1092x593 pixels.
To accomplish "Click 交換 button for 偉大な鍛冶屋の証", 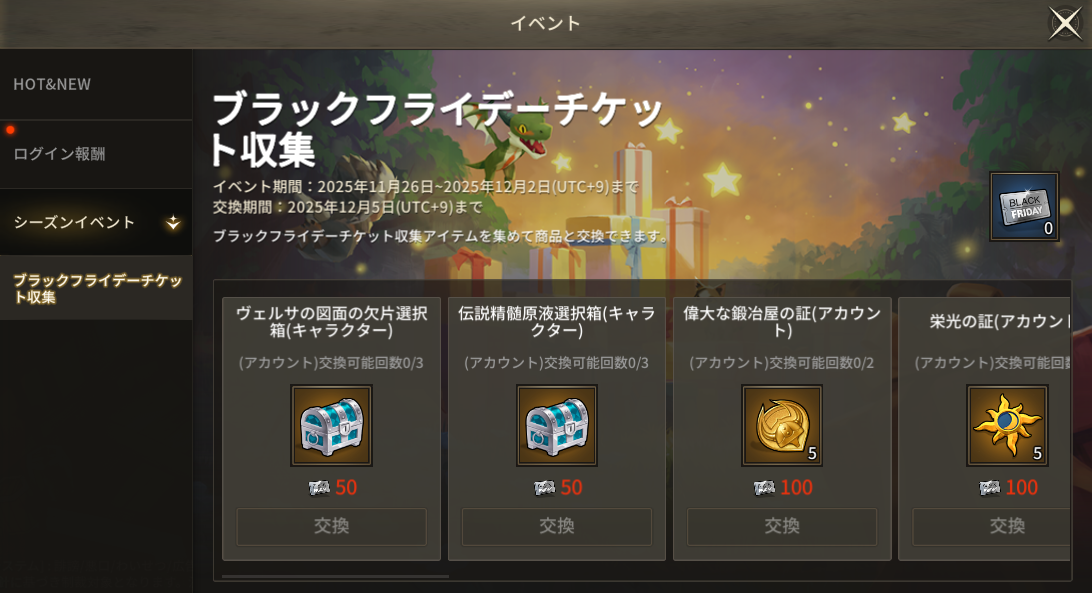I will pos(782,526).
